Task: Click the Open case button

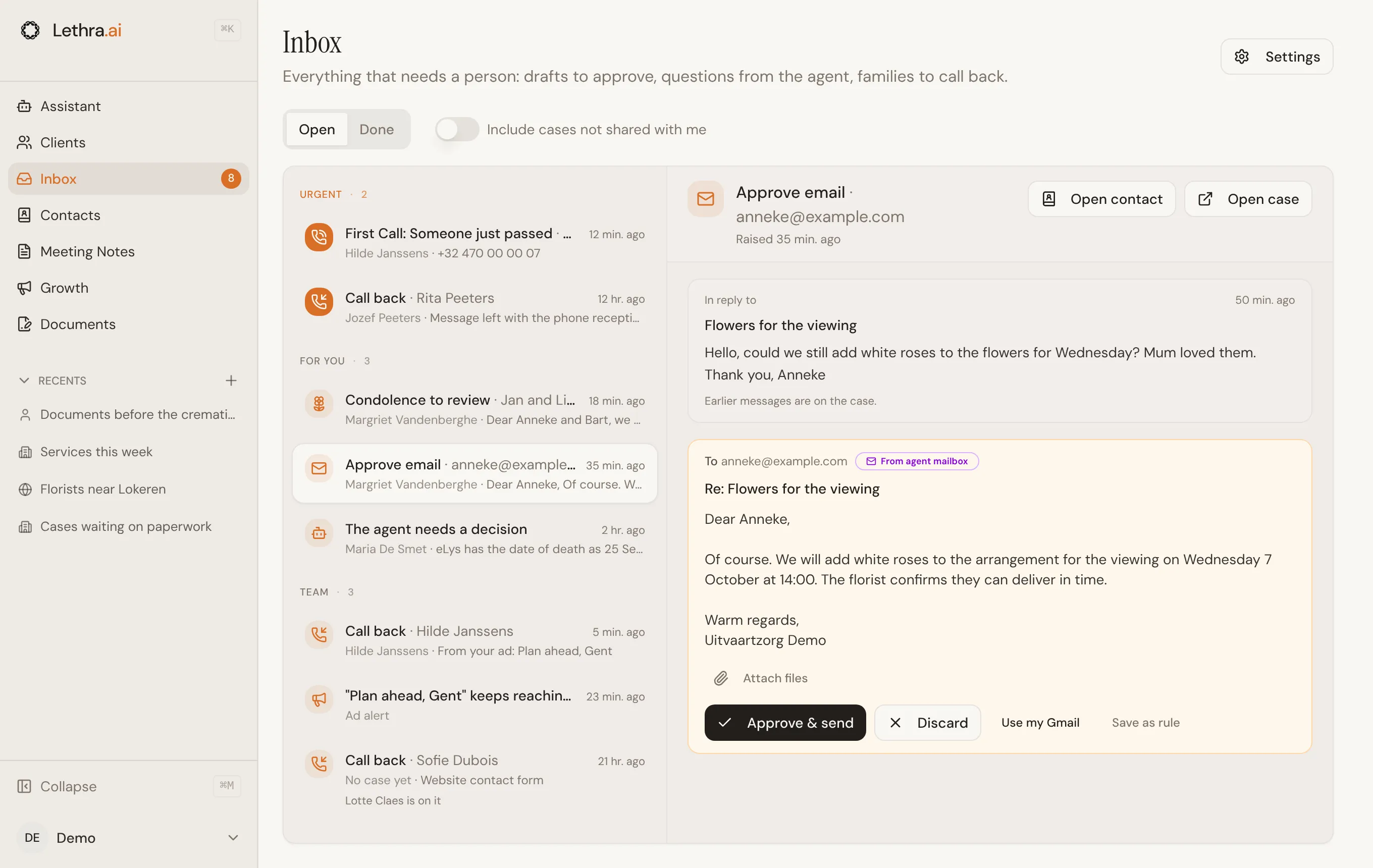Action: (1247, 199)
